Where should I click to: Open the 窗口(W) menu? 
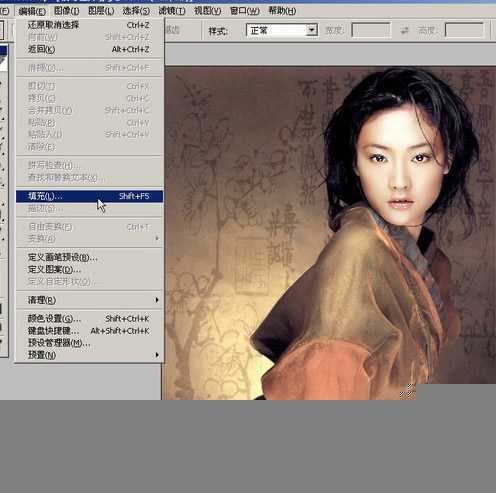pyautogui.click(x=244, y=11)
